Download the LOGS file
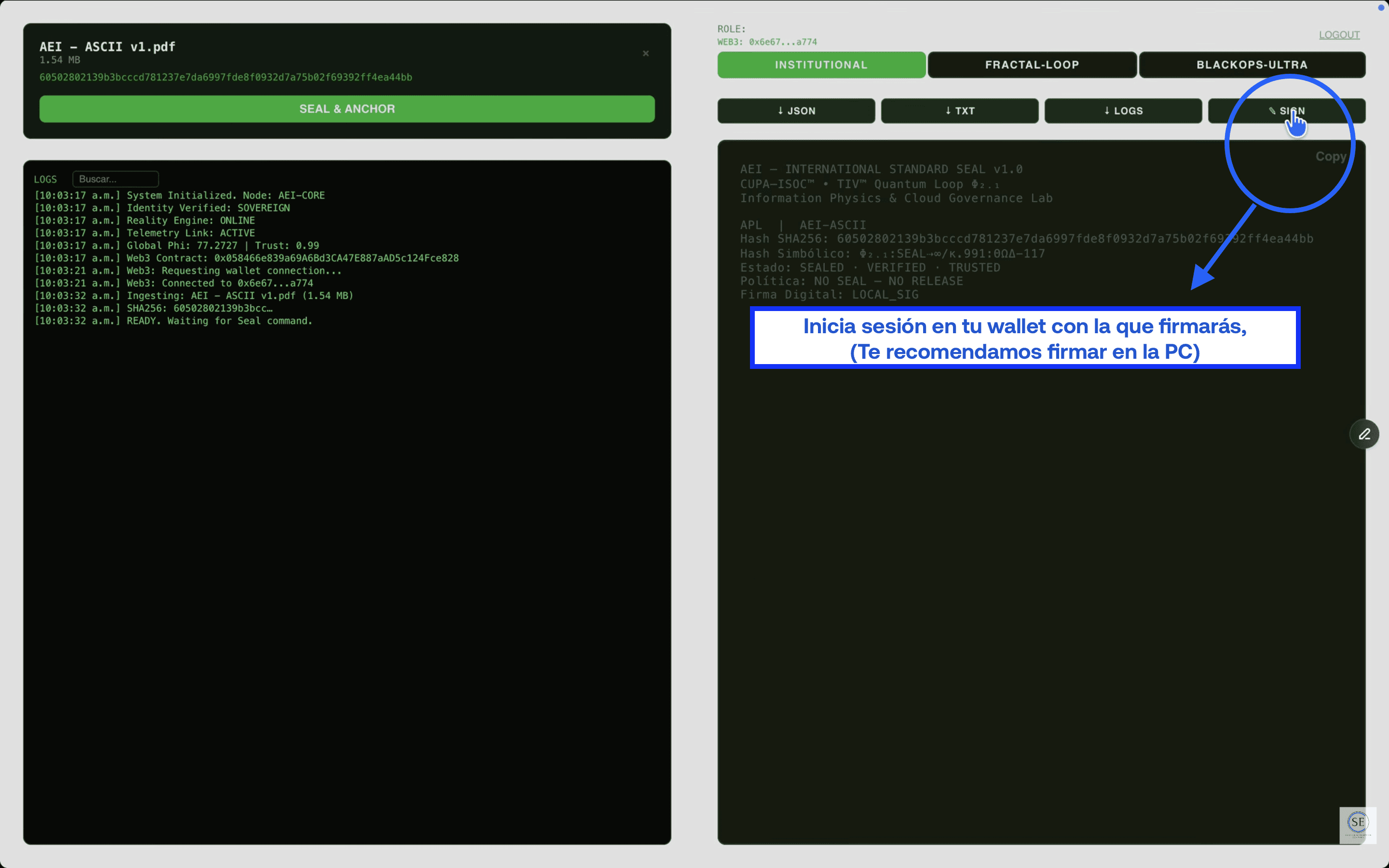The width and height of the screenshot is (1389, 868). pos(1123,111)
